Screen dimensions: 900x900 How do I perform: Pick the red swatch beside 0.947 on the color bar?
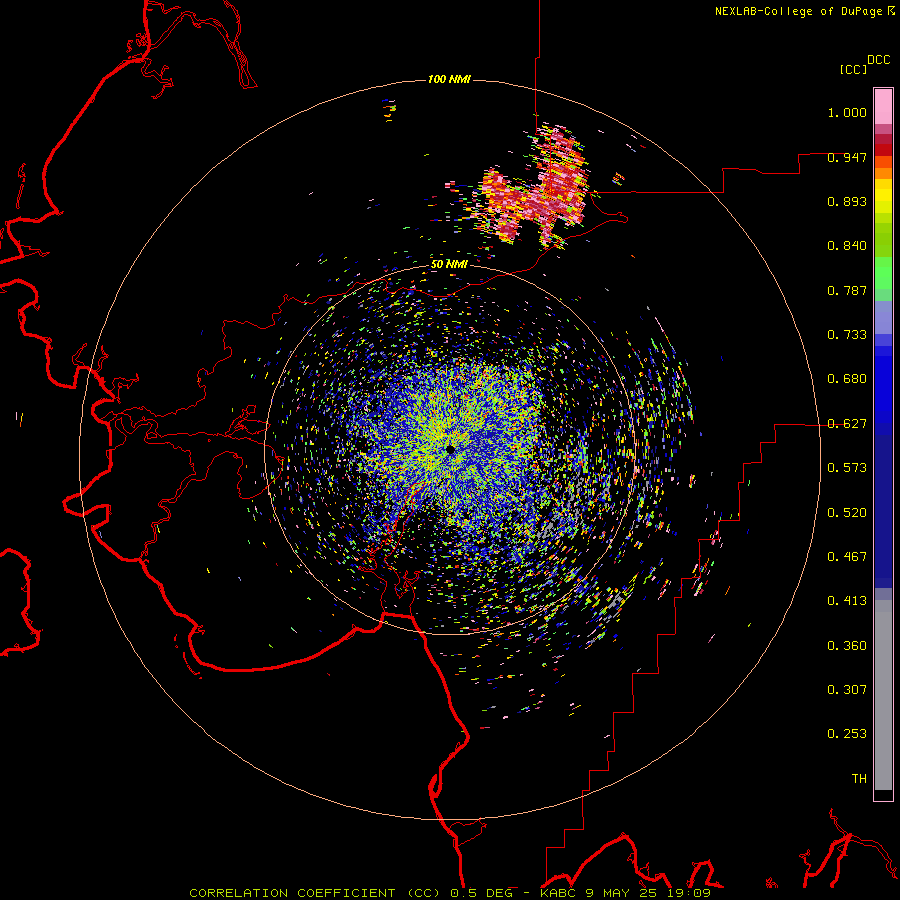pyautogui.click(x=883, y=150)
